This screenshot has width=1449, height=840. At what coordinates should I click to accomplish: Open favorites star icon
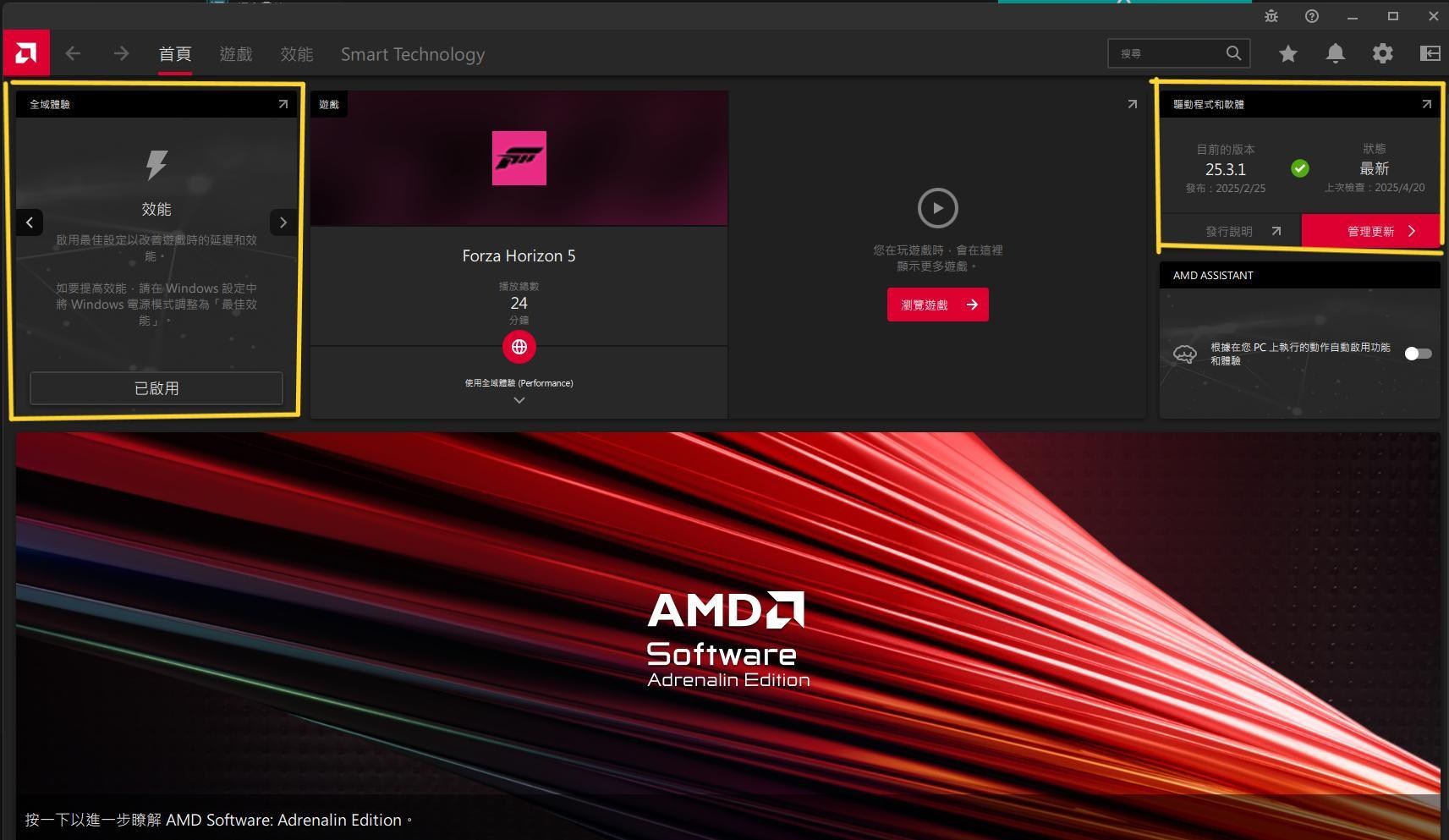point(1288,53)
